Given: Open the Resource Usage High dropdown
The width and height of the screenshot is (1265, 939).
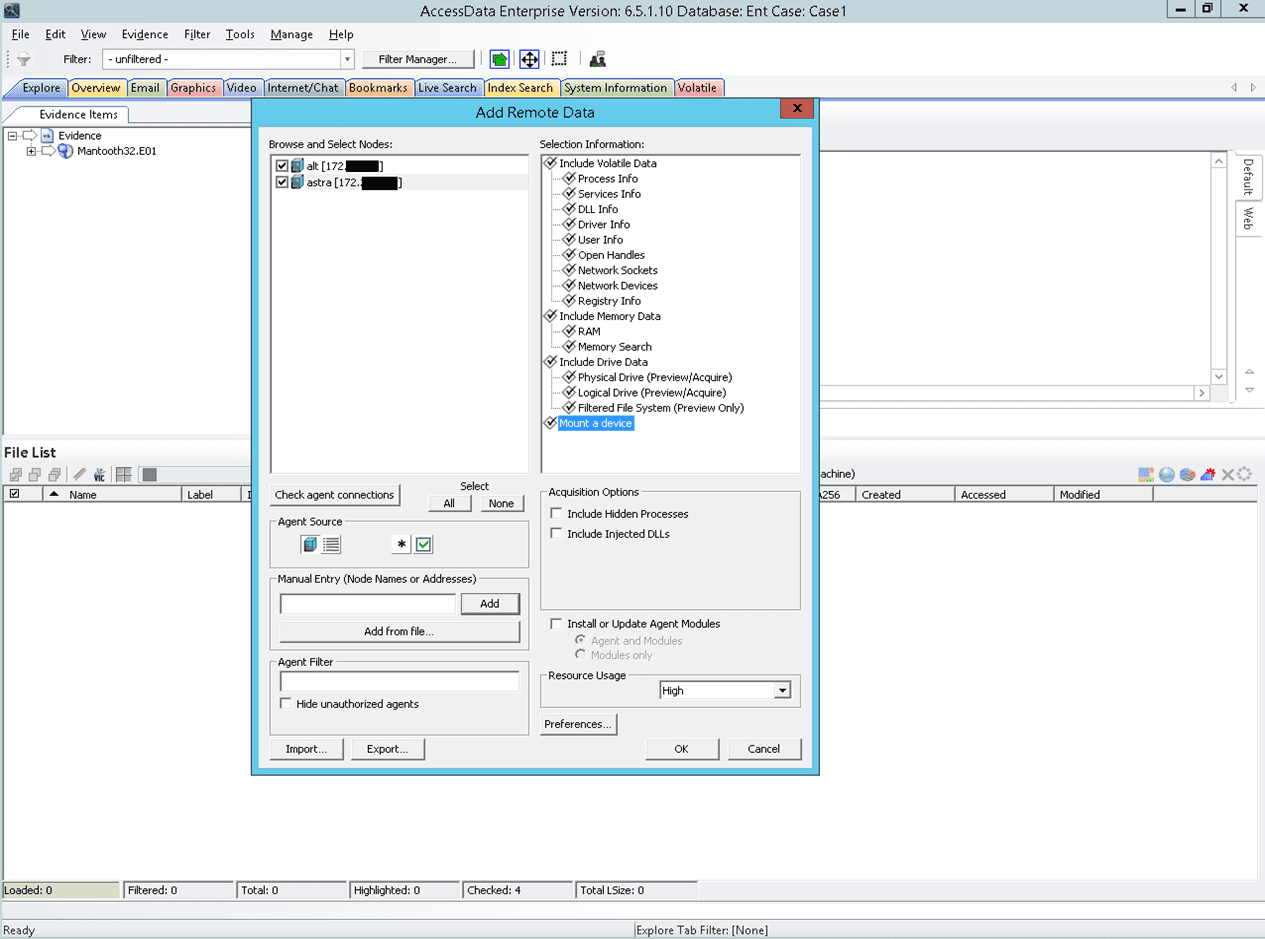Looking at the screenshot, I should (782, 691).
